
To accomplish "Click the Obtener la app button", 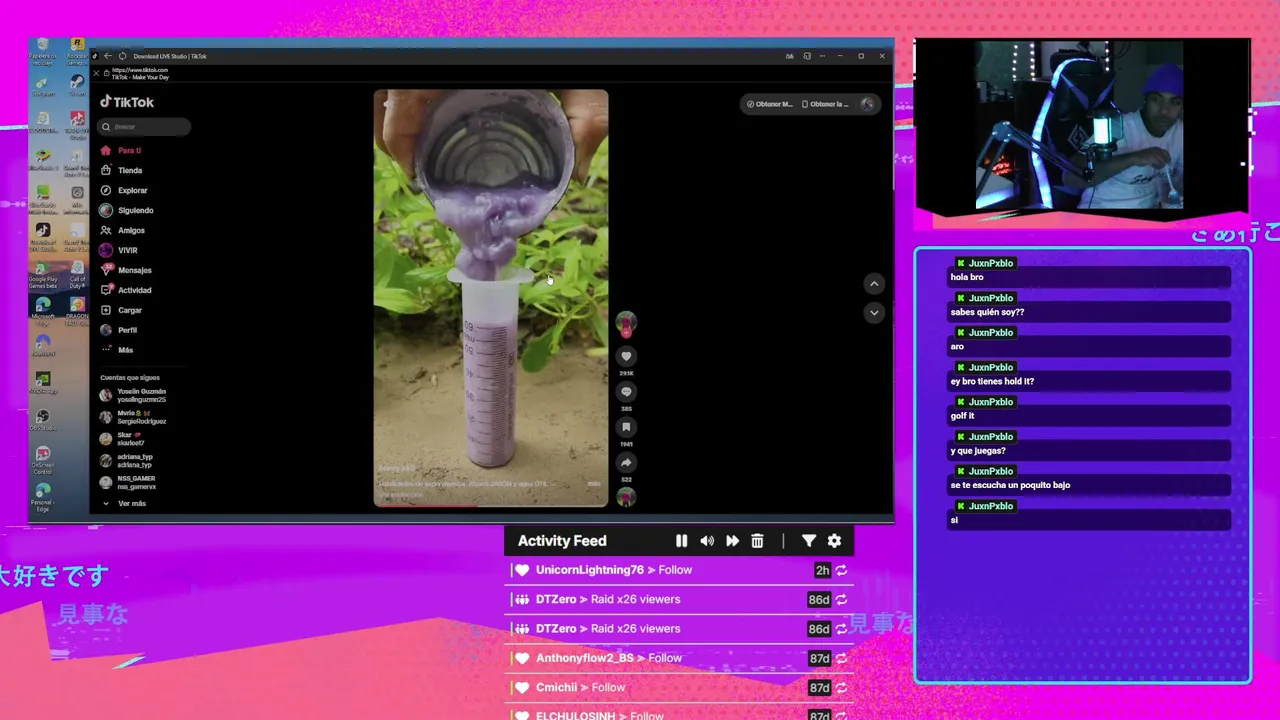I will click(826, 104).
